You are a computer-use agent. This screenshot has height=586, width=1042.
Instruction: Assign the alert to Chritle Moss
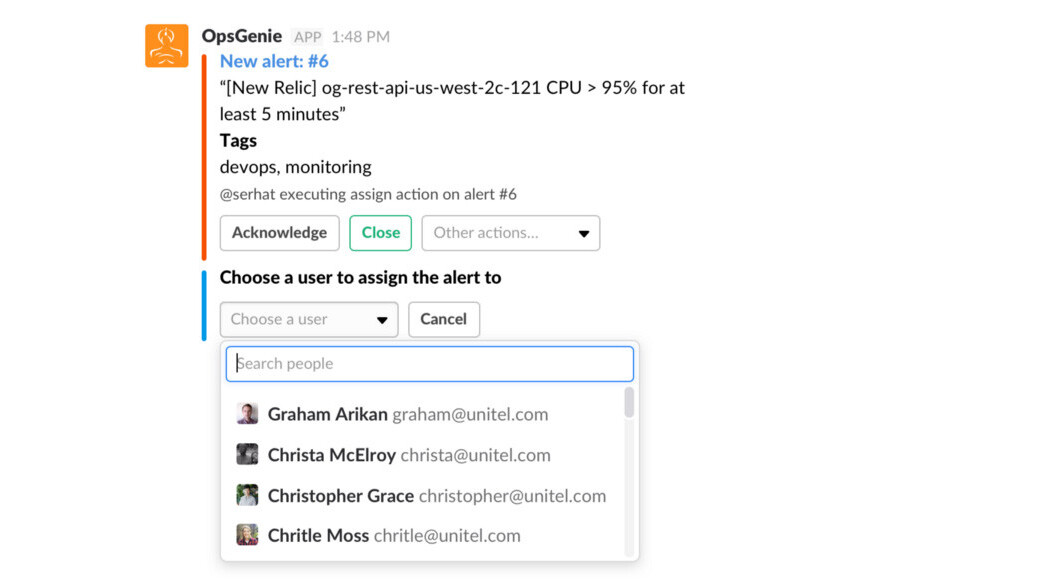click(x=394, y=535)
